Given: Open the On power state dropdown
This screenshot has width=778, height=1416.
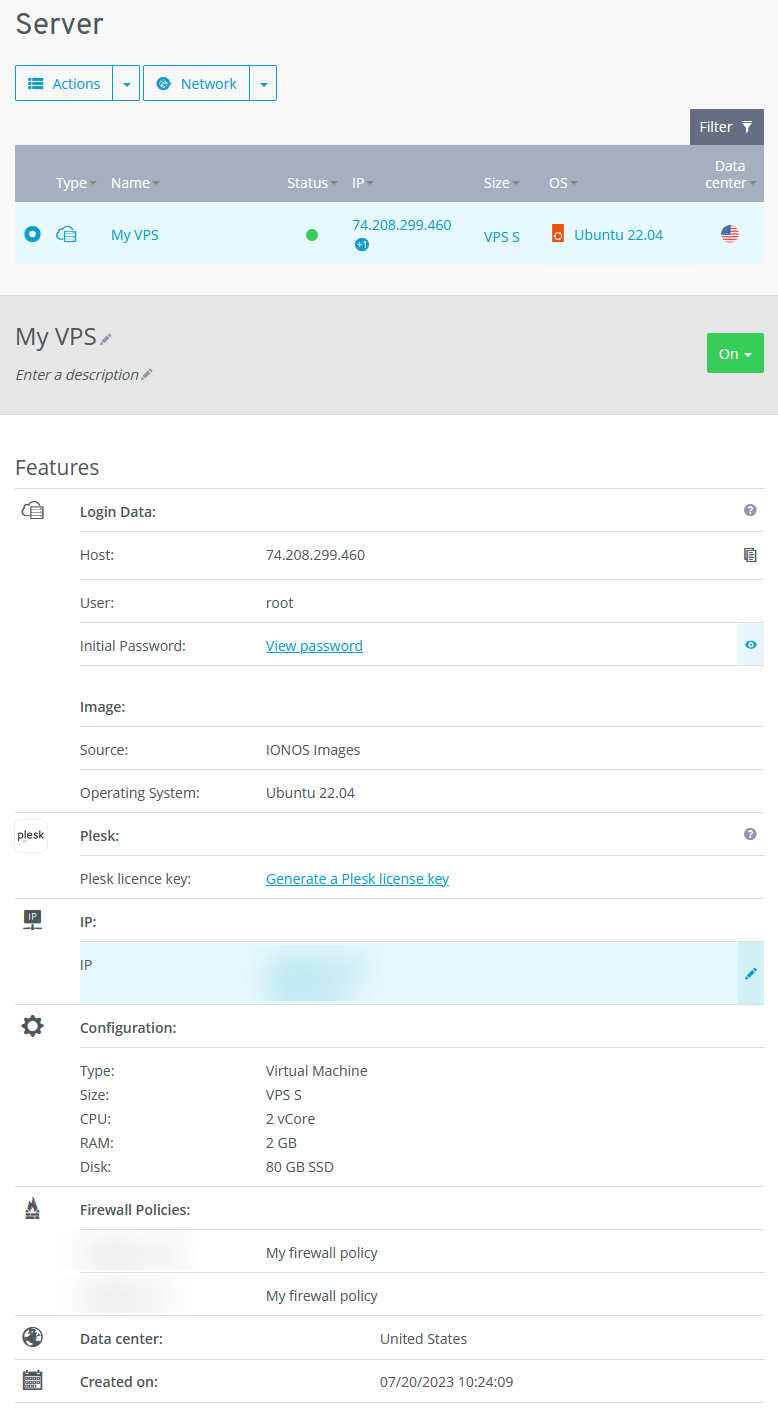Looking at the screenshot, I should 735,353.
